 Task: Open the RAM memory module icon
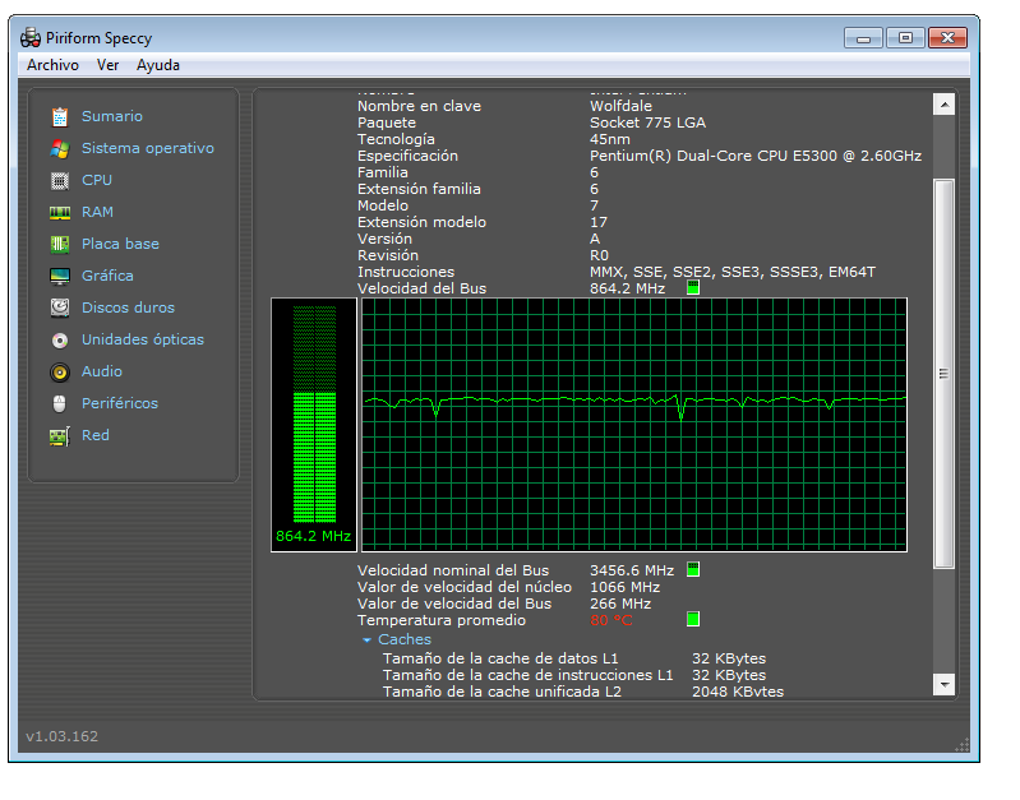[x=60, y=213]
